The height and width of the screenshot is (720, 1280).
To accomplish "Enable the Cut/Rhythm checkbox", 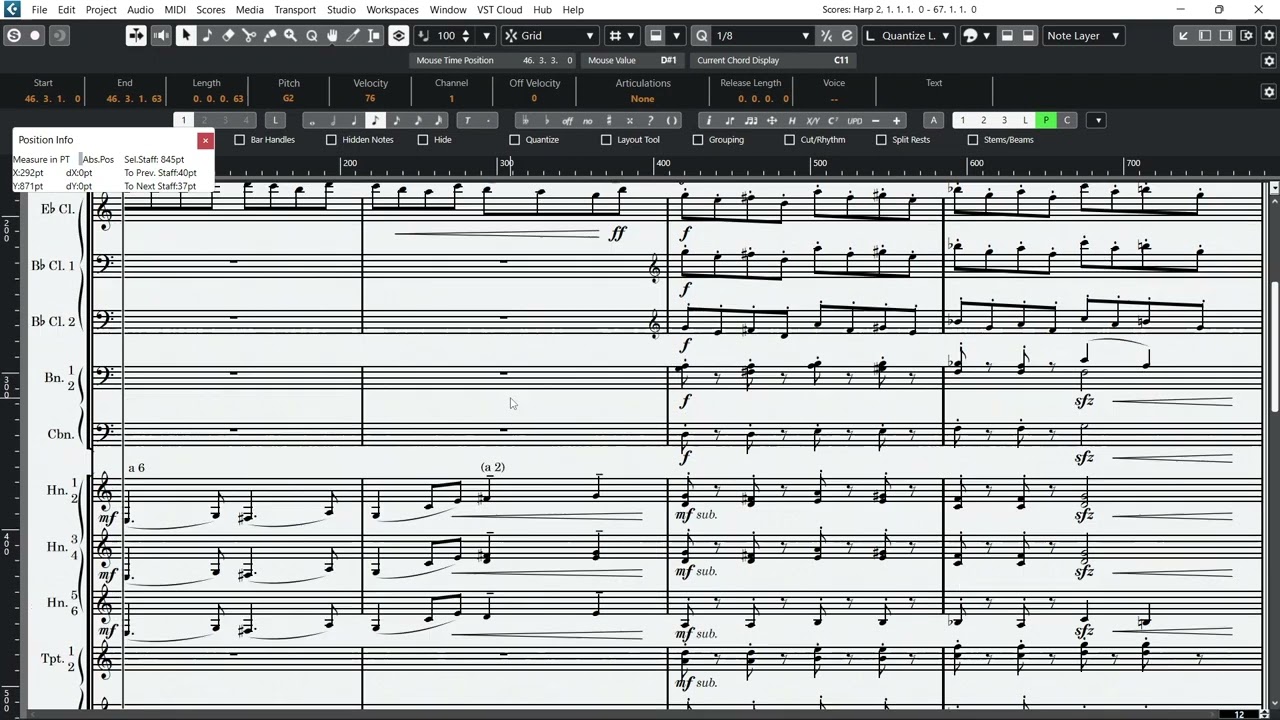I will pyautogui.click(x=789, y=140).
